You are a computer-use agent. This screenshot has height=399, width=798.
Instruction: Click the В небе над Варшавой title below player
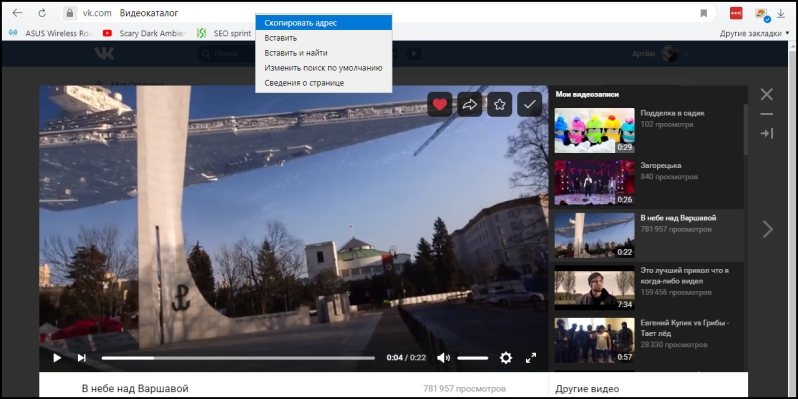click(x=135, y=388)
